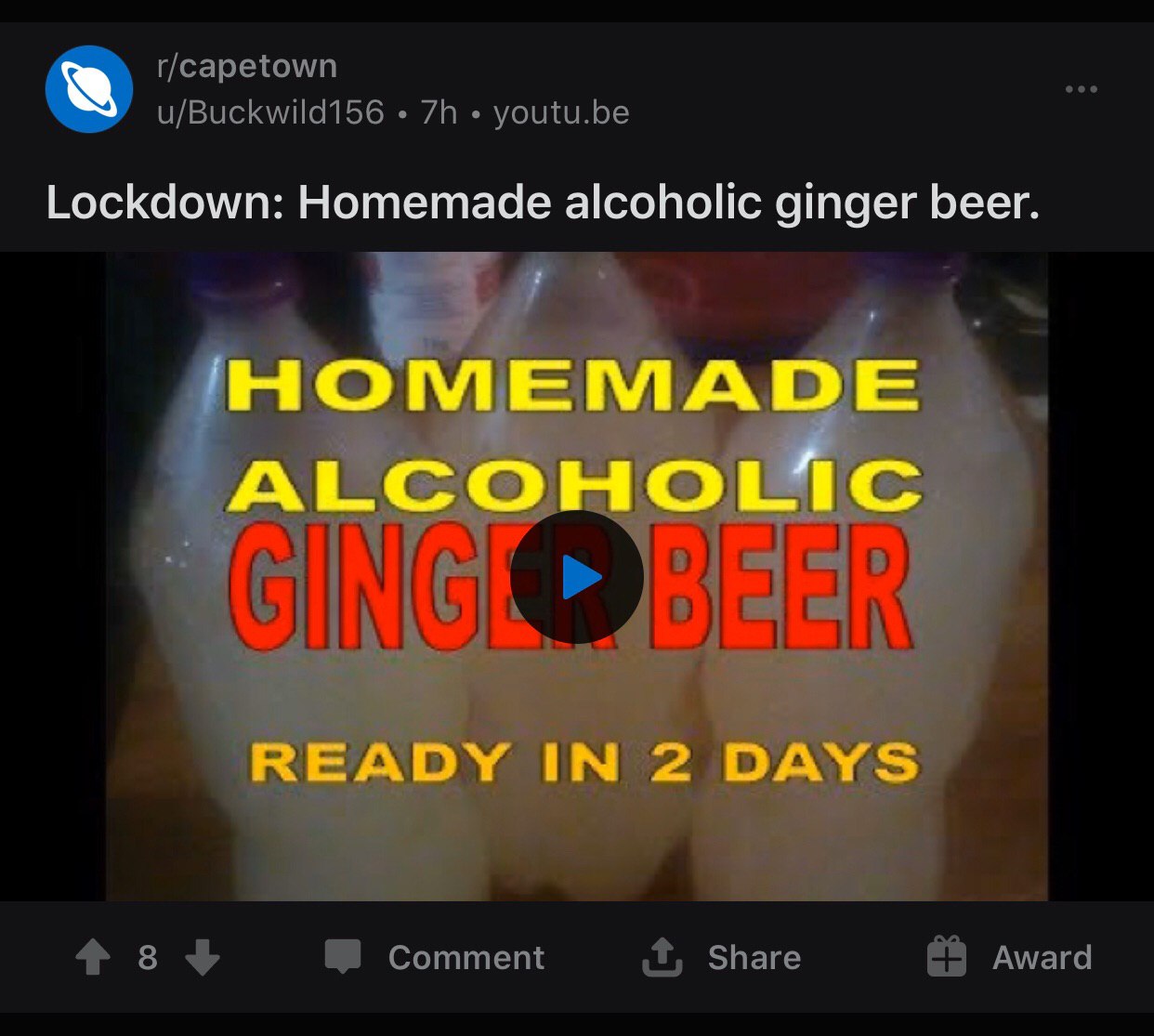Click the Award label
1154x1036 pixels.
click(x=1043, y=958)
